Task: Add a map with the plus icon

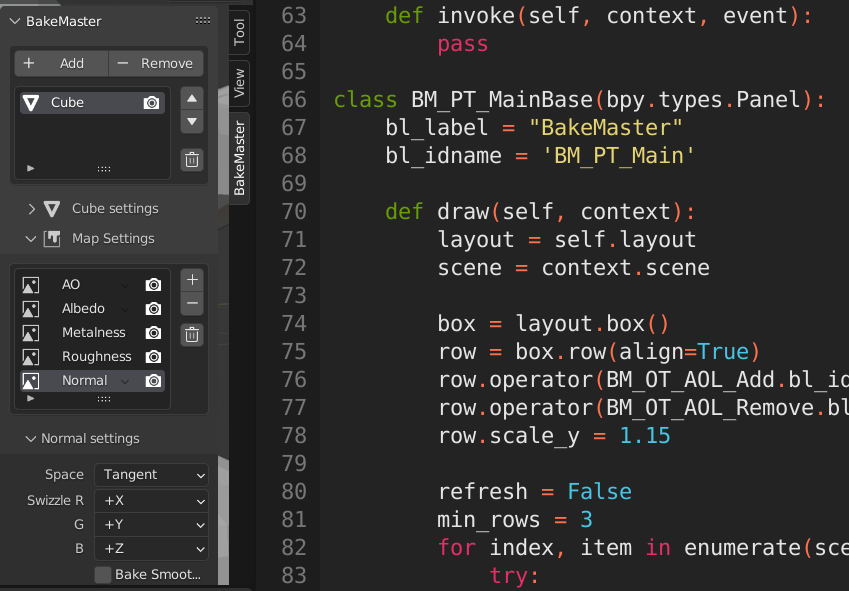Action: pos(192,280)
